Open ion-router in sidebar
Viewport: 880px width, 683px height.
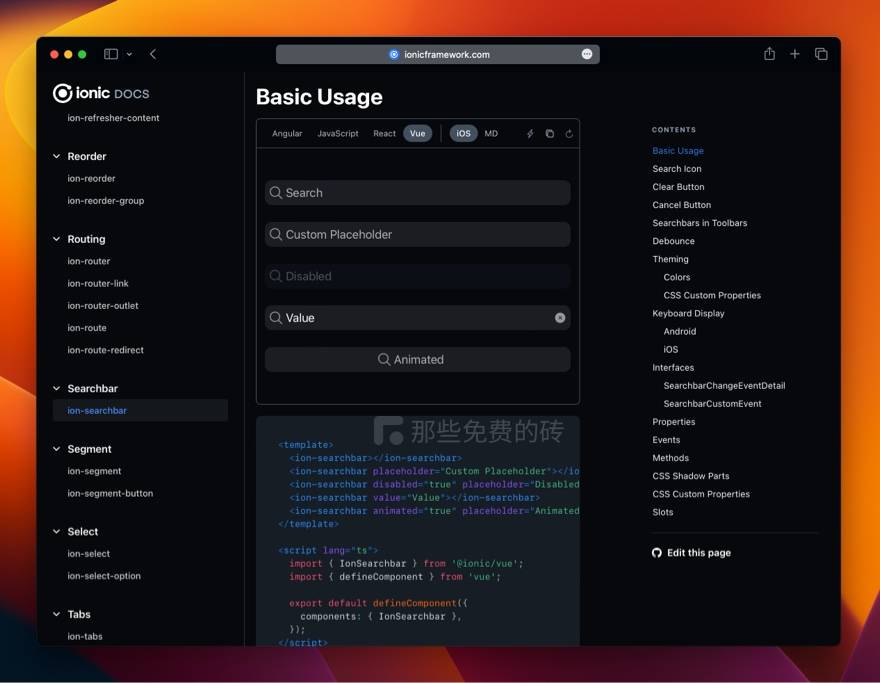[89, 261]
